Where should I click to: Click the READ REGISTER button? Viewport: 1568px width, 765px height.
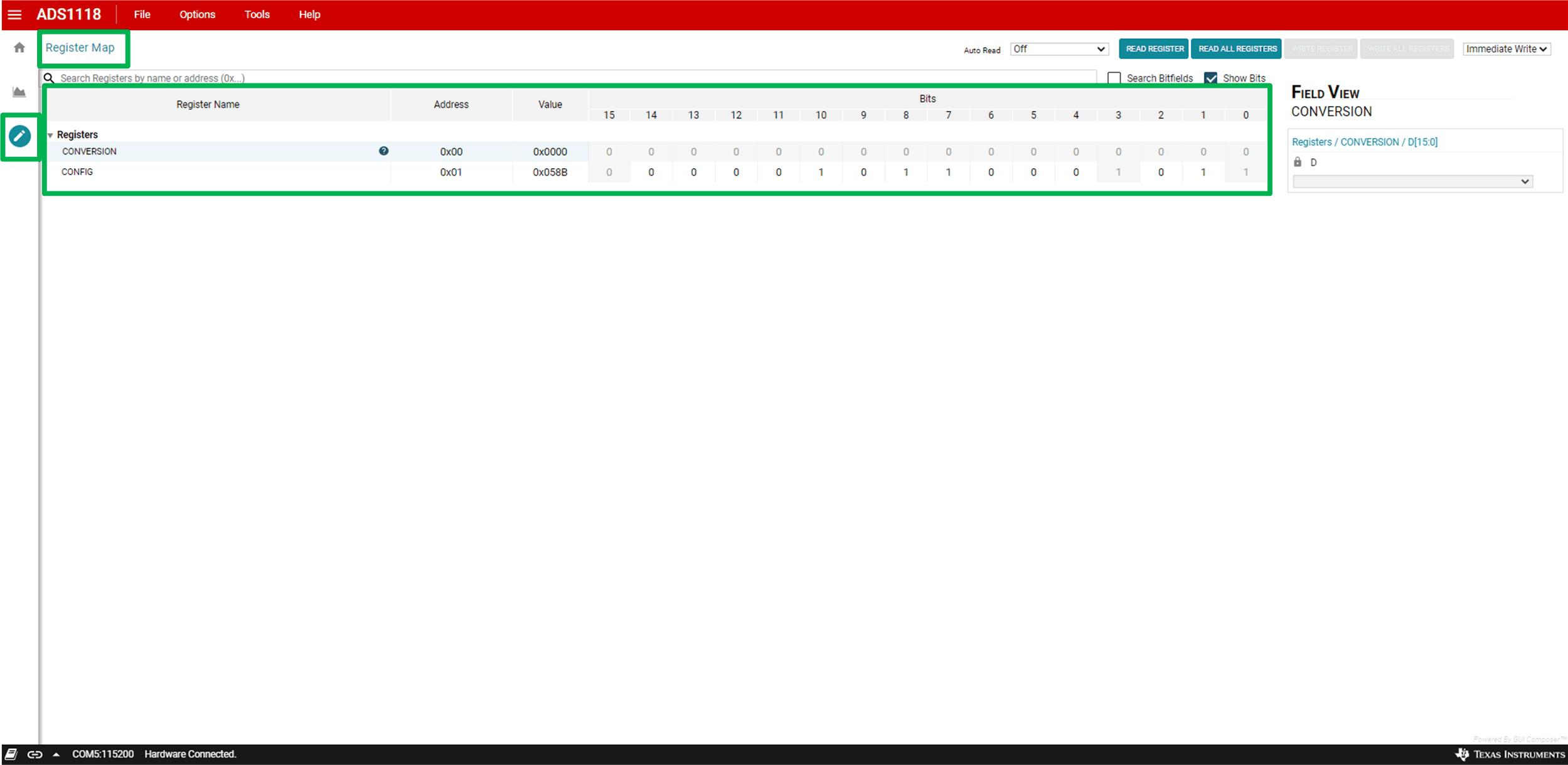(1154, 49)
